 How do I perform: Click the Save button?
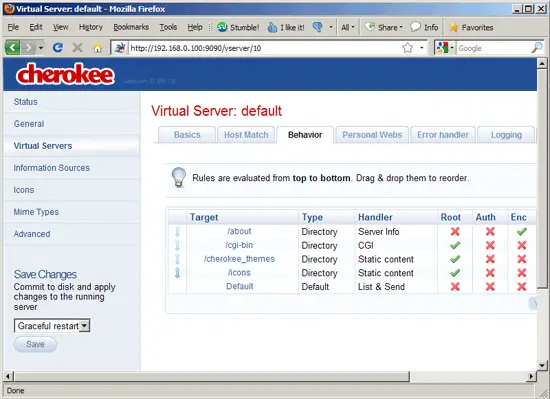(35, 344)
